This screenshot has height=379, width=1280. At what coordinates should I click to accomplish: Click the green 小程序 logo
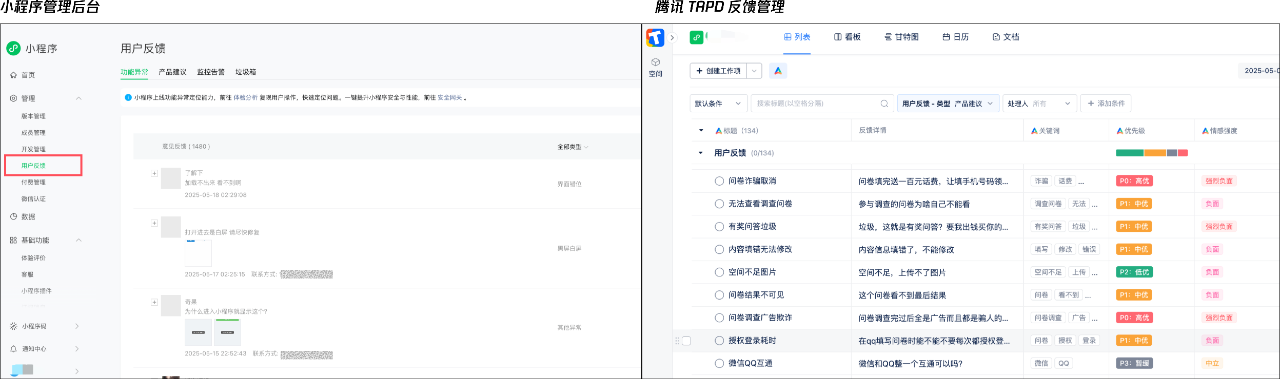pyautogui.click(x=14, y=47)
